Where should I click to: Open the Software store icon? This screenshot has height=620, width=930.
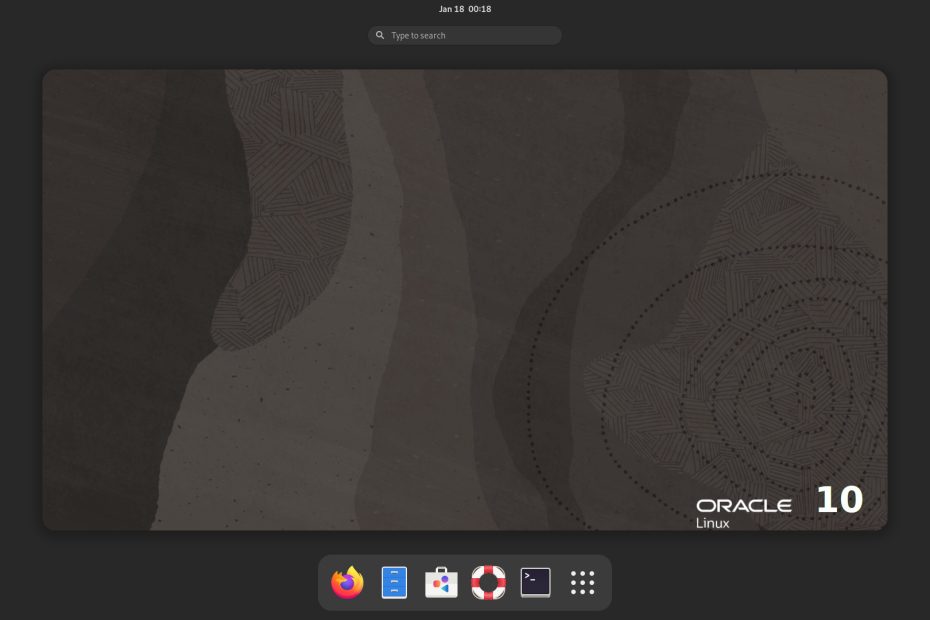(441, 583)
